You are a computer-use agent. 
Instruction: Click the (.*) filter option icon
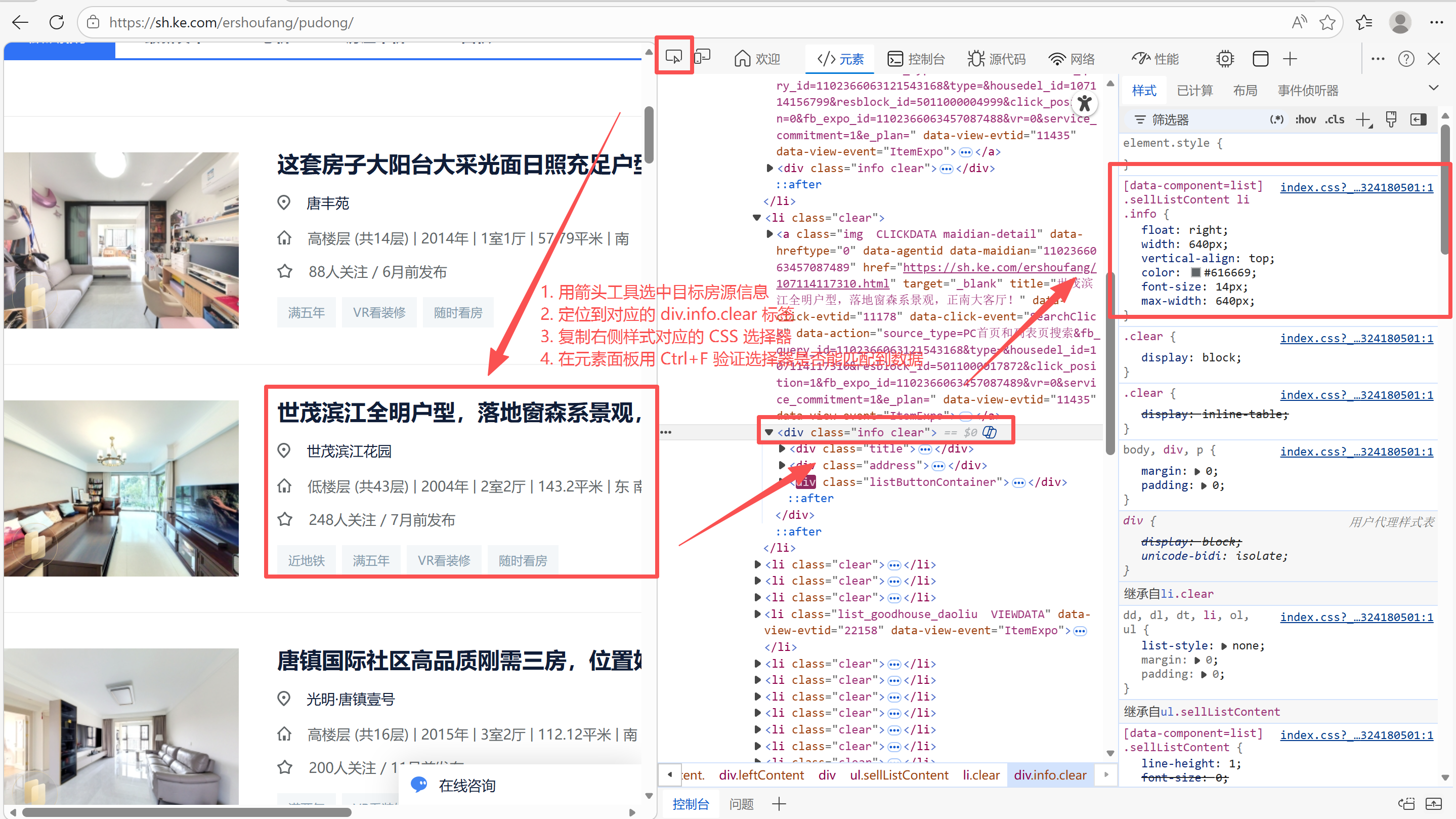point(1276,119)
